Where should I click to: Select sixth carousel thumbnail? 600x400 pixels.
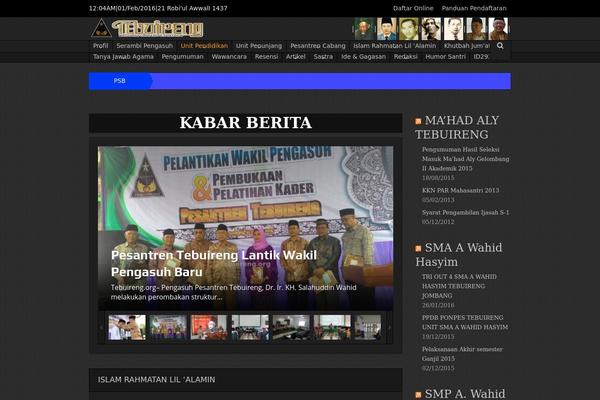(332, 327)
